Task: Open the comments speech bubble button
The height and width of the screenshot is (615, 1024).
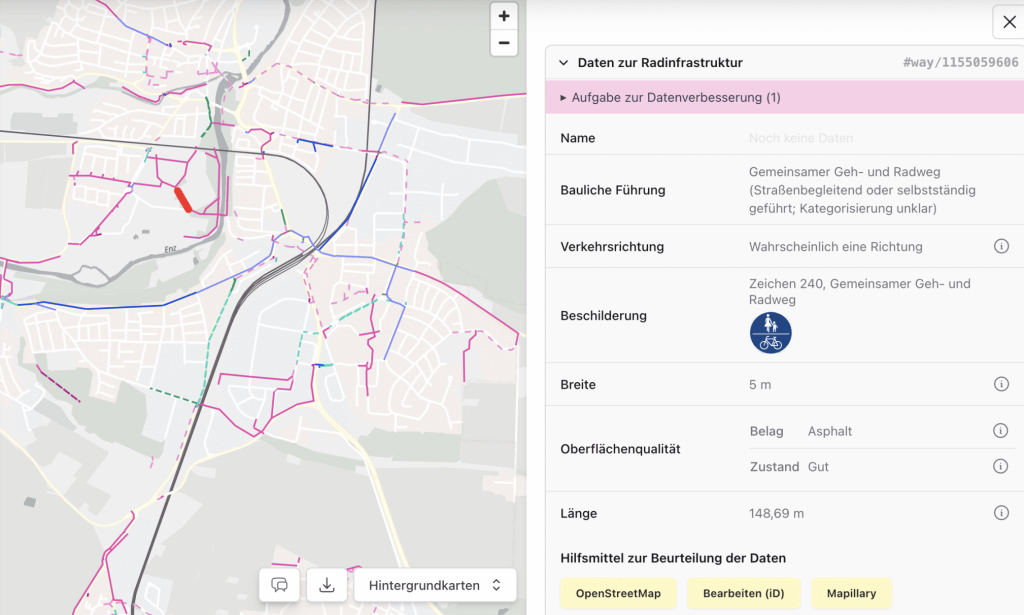Action: pos(280,585)
